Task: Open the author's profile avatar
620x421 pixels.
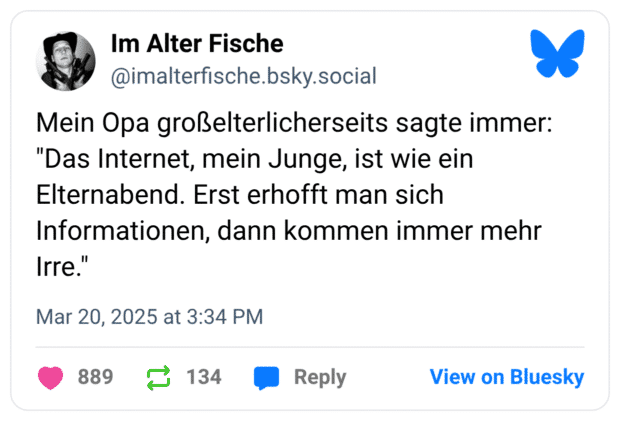Action: 66,60
